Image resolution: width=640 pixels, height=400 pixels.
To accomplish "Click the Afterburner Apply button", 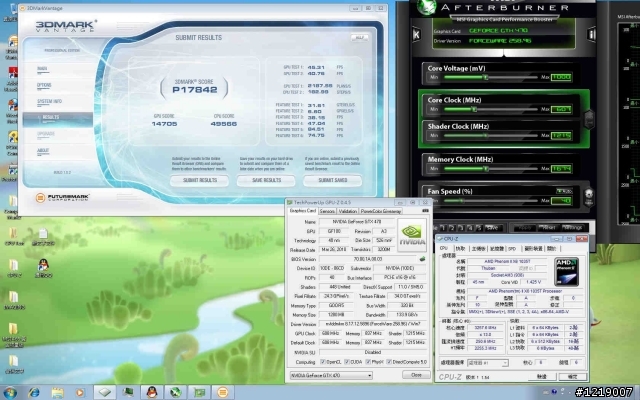I will pyautogui.click(x=524, y=228).
